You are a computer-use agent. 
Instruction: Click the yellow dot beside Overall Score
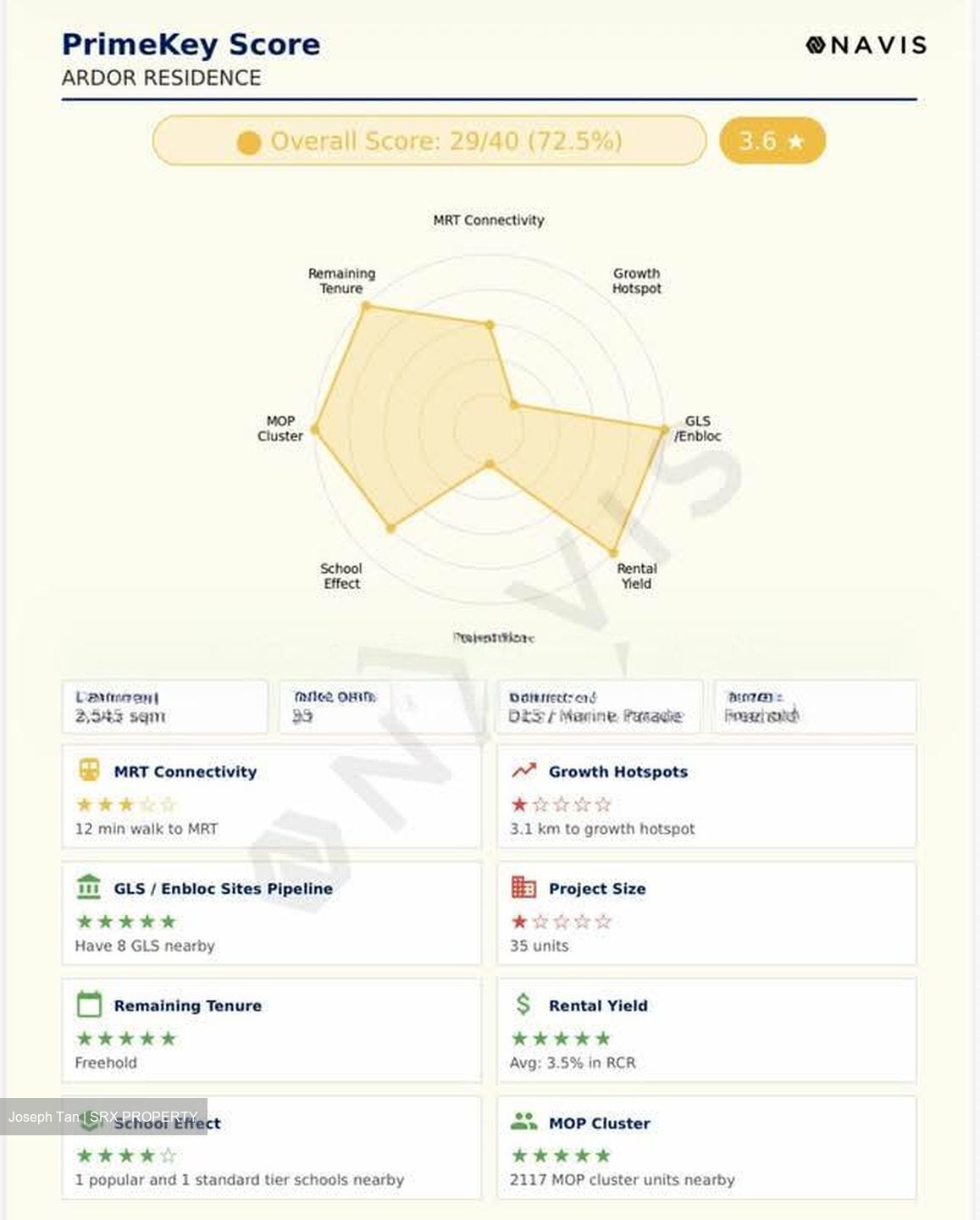click(x=248, y=142)
